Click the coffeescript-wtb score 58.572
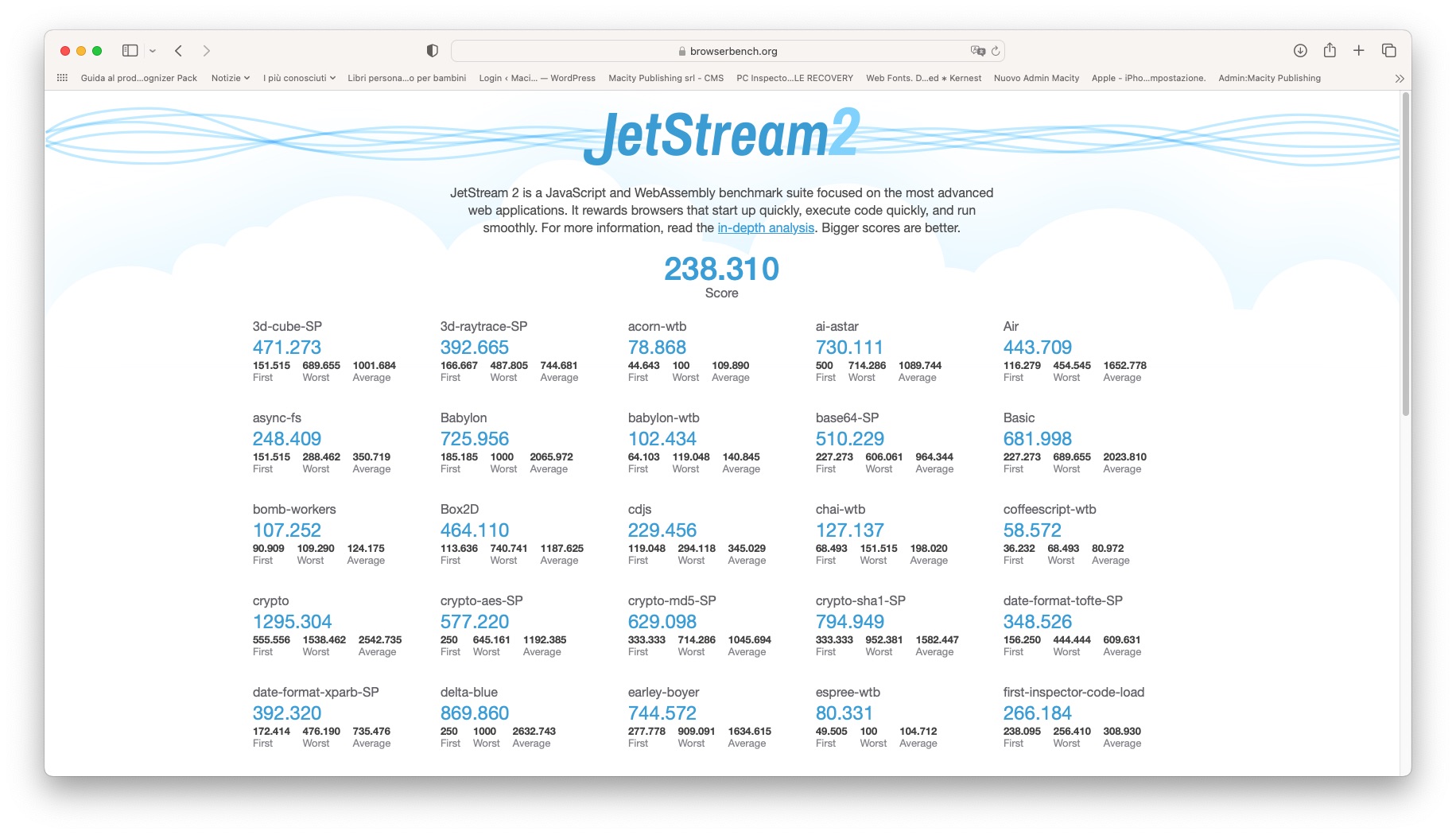 pyautogui.click(x=1032, y=530)
